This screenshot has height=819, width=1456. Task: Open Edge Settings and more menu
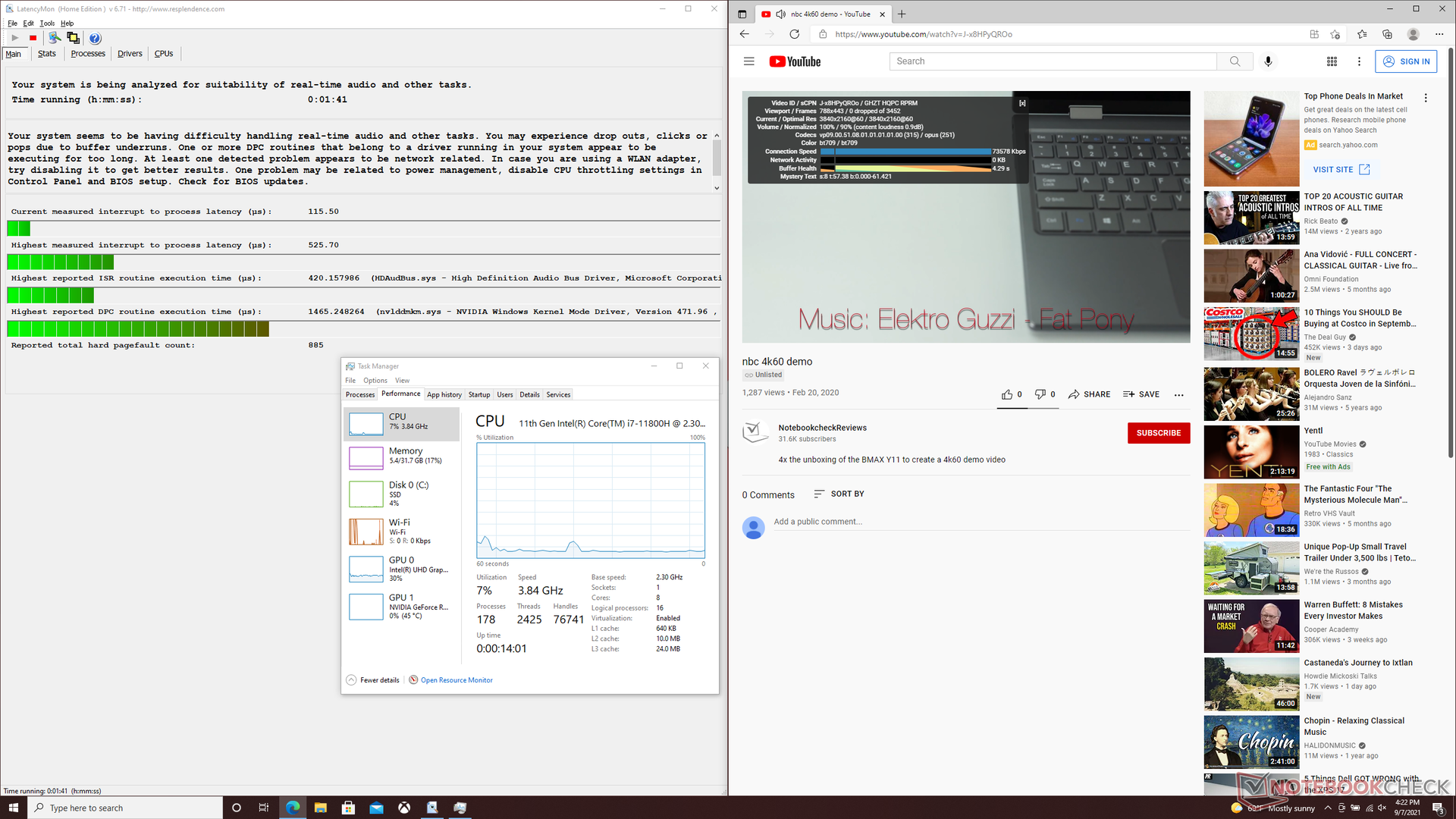(x=1439, y=34)
